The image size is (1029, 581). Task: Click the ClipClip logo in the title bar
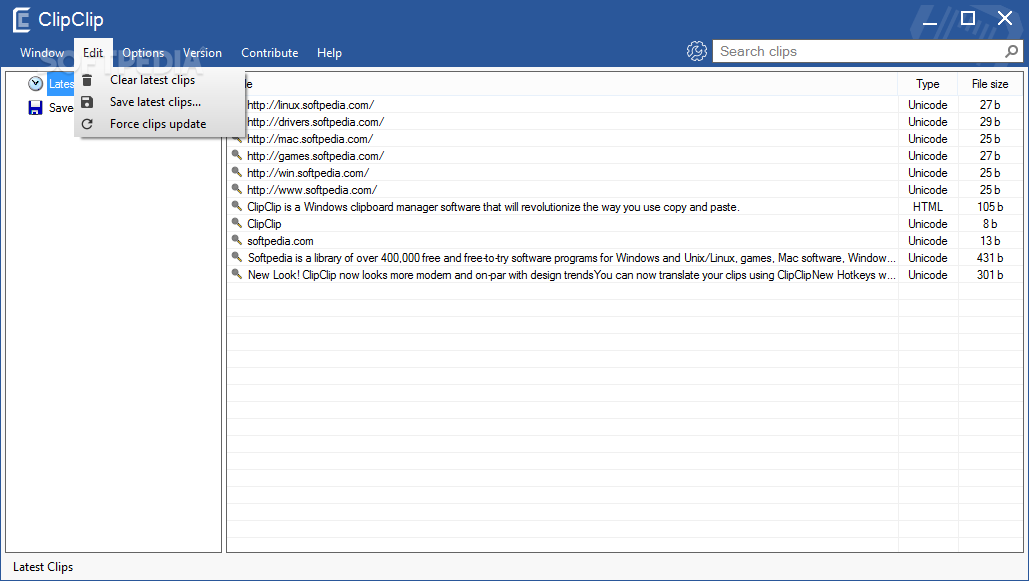(22, 20)
